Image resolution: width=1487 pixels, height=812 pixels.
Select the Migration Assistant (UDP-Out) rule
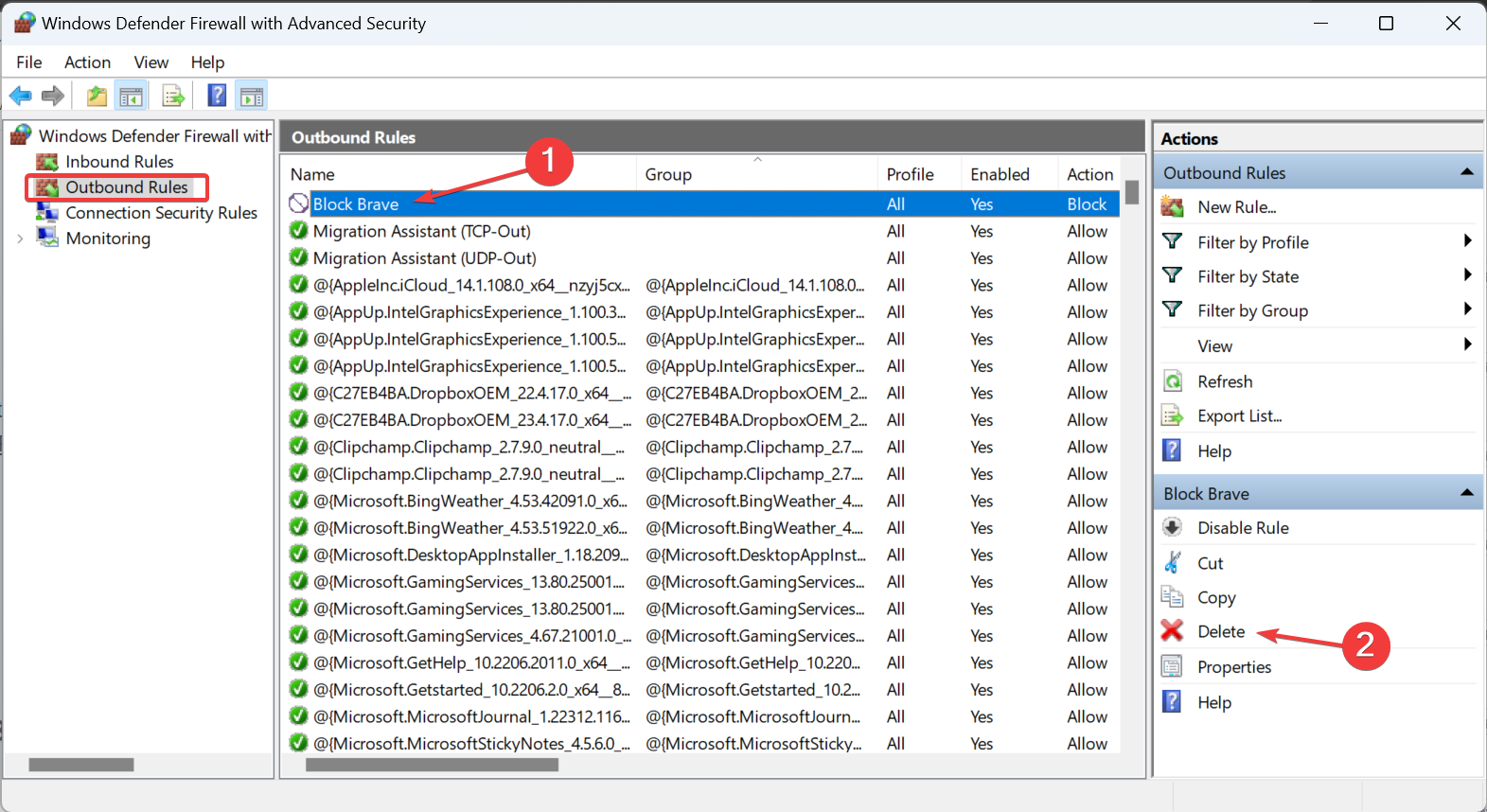(x=701, y=258)
